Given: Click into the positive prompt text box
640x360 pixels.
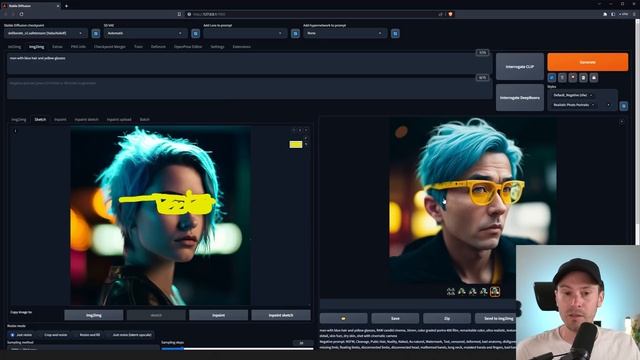Looking at the screenshot, I should [x=249, y=64].
